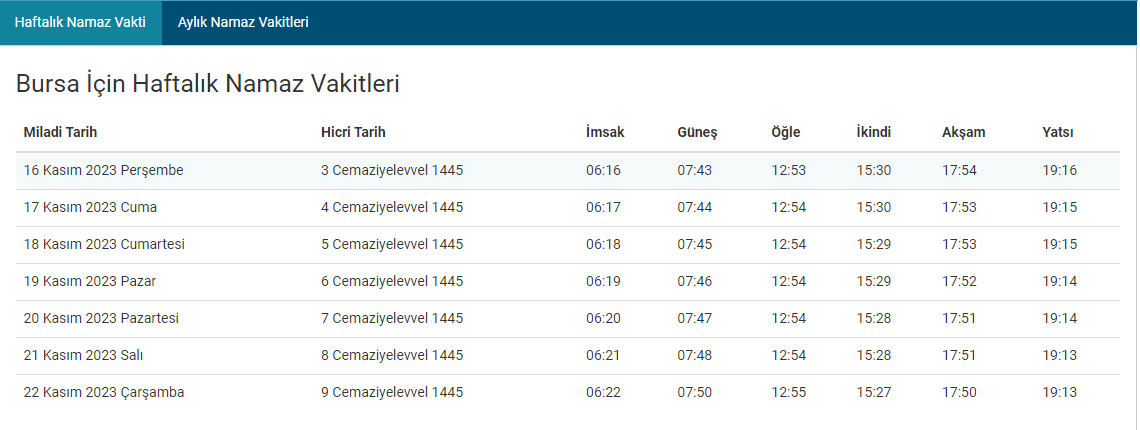Click the Öğle column header
1140x430 pixels.
[786, 132]
